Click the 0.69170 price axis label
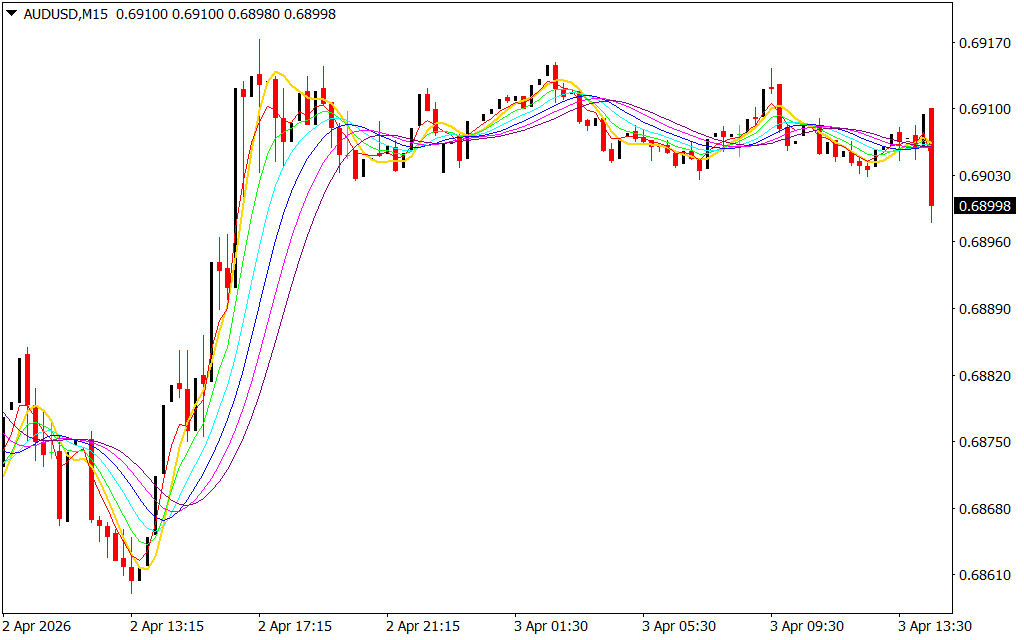This screenshot has height=640, width=1024. tap(984, 42)
